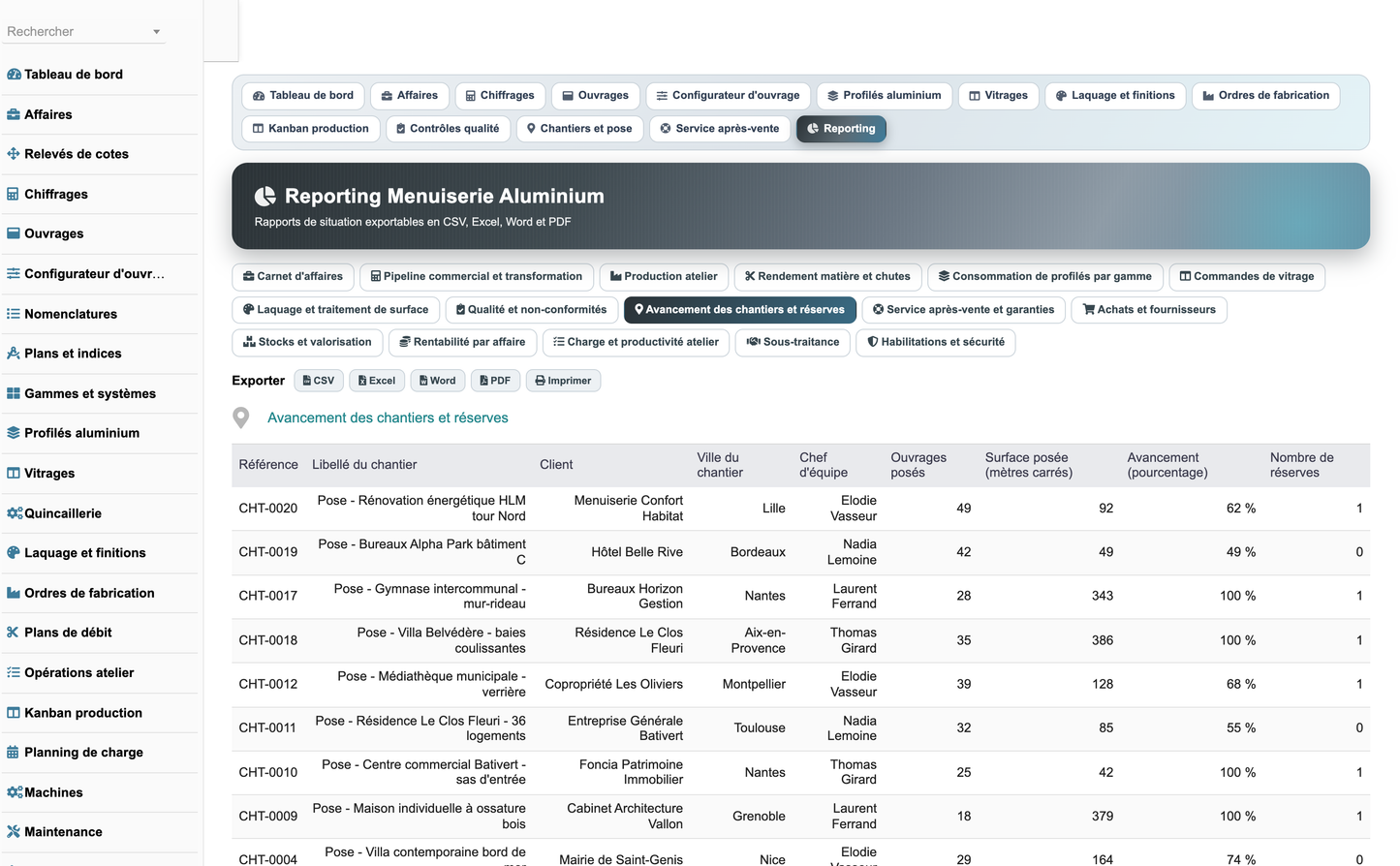Image resolution: width=1400 pixels, height=866 pixels.
Task: Open the Kanban production top tab
Action: click(x=311, y=129)
